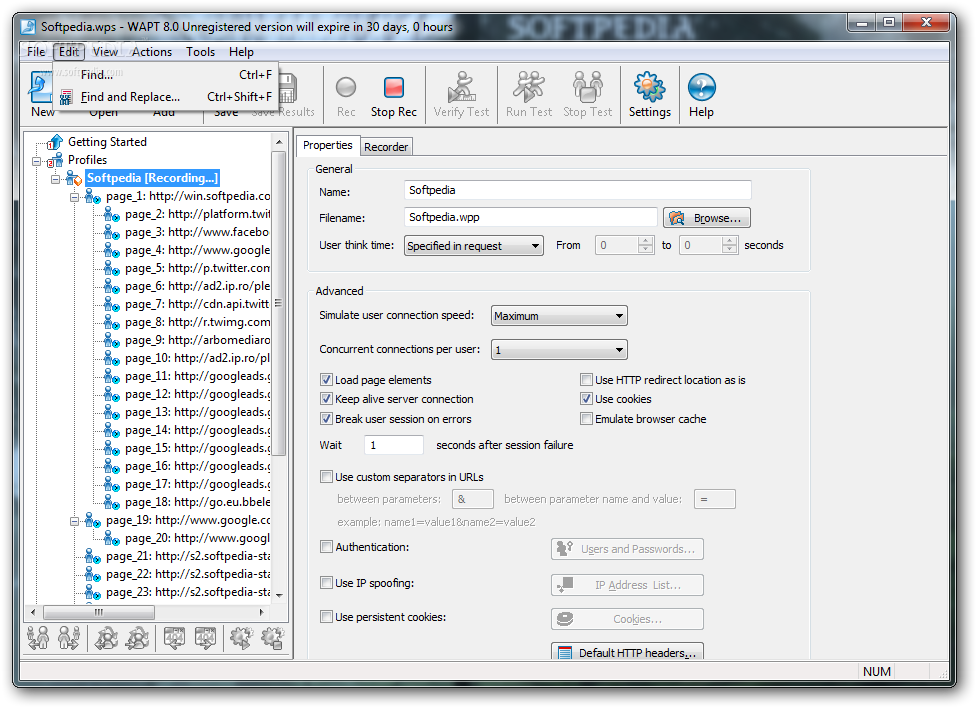
Task: Click the page_2 request icon
Action: coord(112,214)
